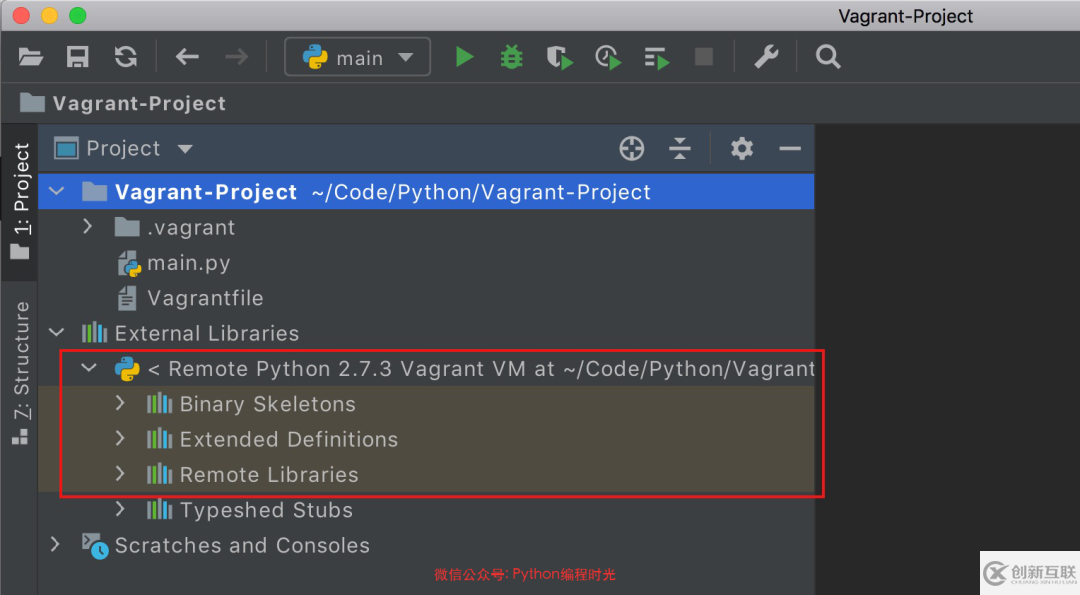1080x595 pixels.
Task: Click the Save All disk icon
Action: (78, 57)
